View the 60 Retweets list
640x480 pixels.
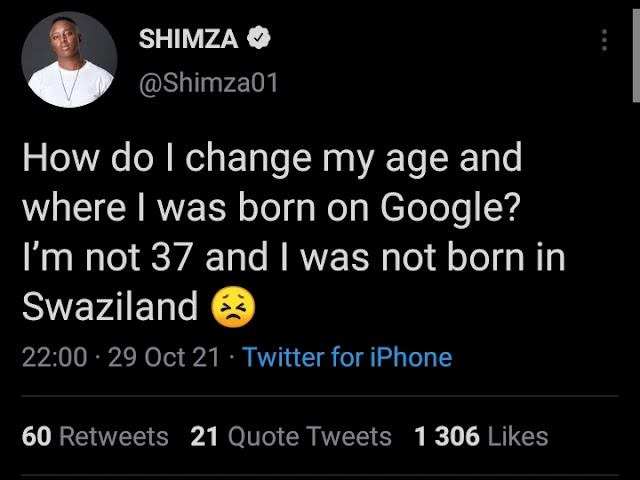click(x=95, y=436)
